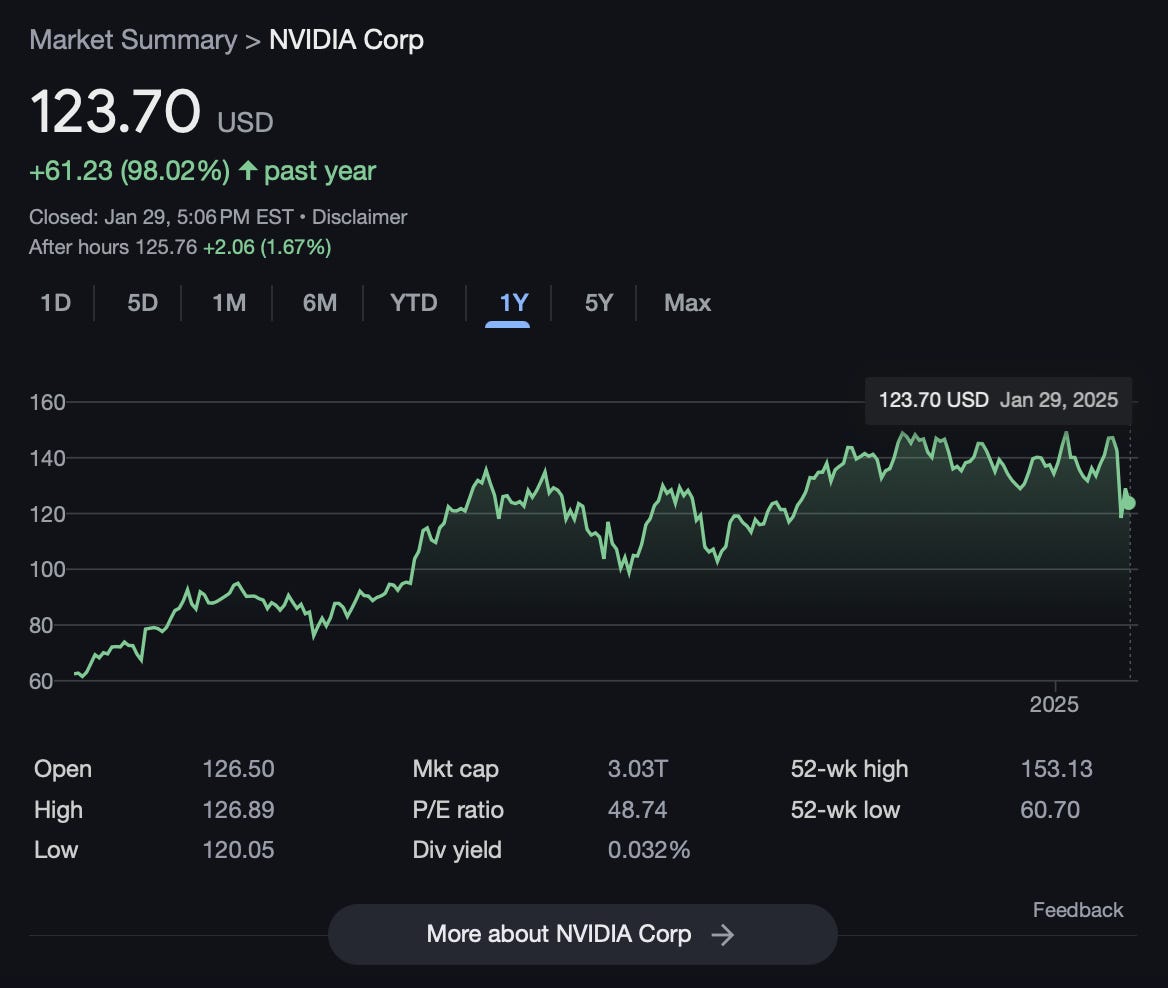Open the Disclaimer link
This screenshot has width=1168, height=988.
(359, 217)
